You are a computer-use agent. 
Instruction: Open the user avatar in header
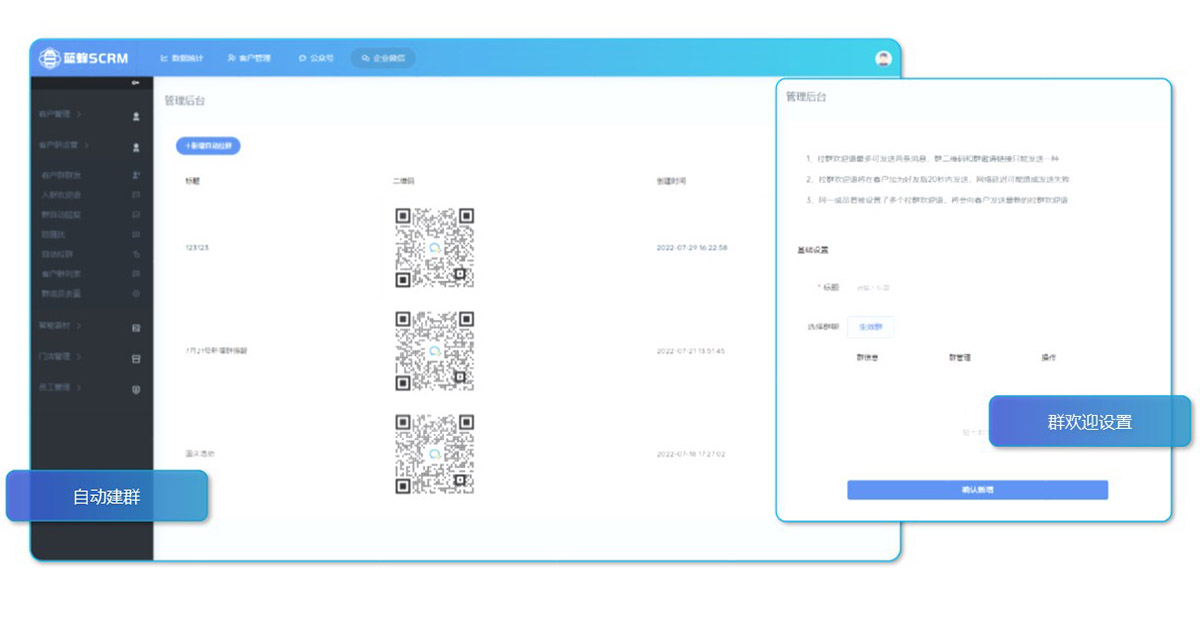(883, 58)
